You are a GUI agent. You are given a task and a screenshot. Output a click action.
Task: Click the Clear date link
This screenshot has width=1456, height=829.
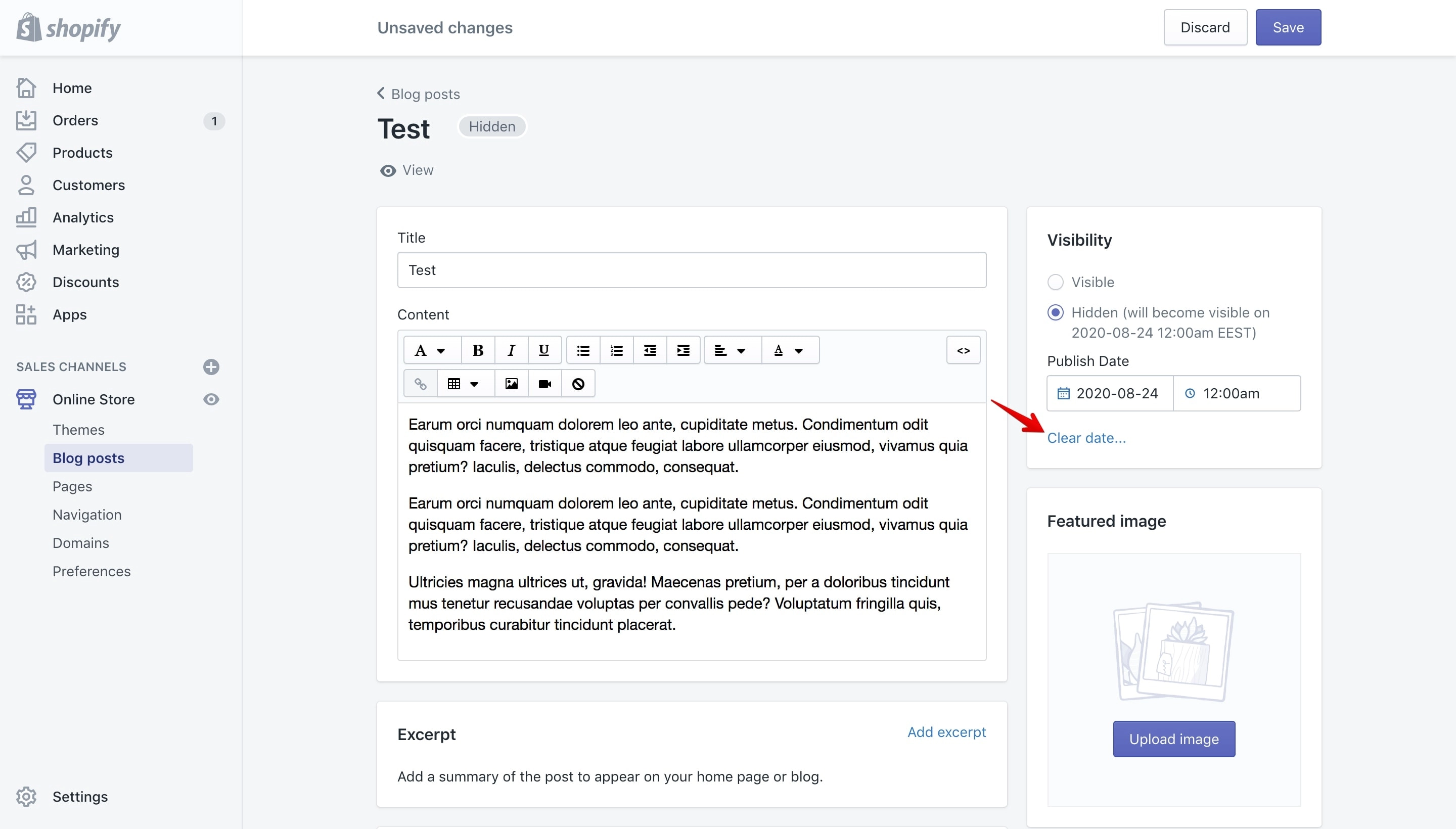(x=1086, y=438)
